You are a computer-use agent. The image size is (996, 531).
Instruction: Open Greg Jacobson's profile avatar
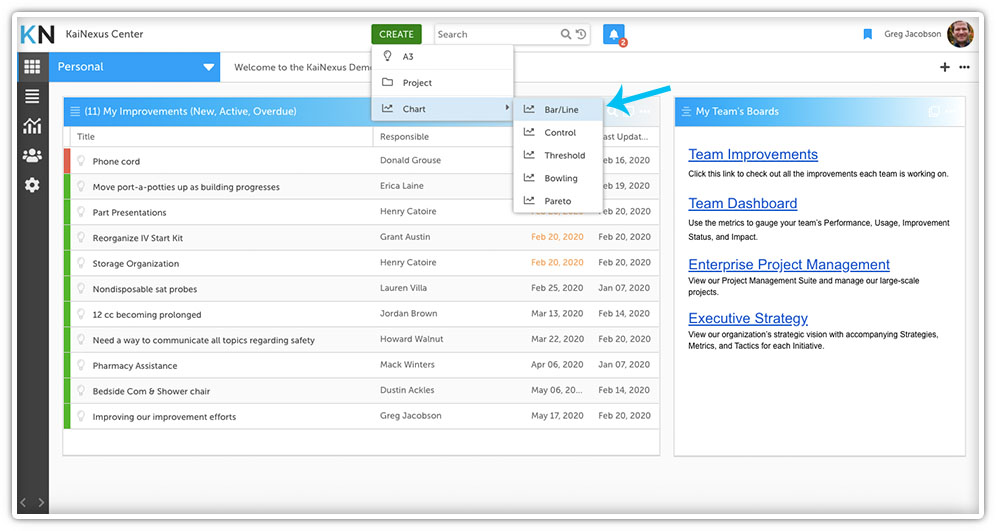[x=960, y=34]
